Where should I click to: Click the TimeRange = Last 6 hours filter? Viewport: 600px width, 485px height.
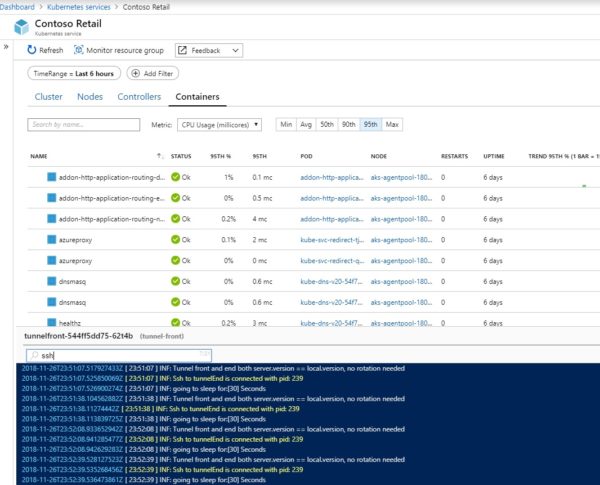pyautogui.click(x=74, y=73)
